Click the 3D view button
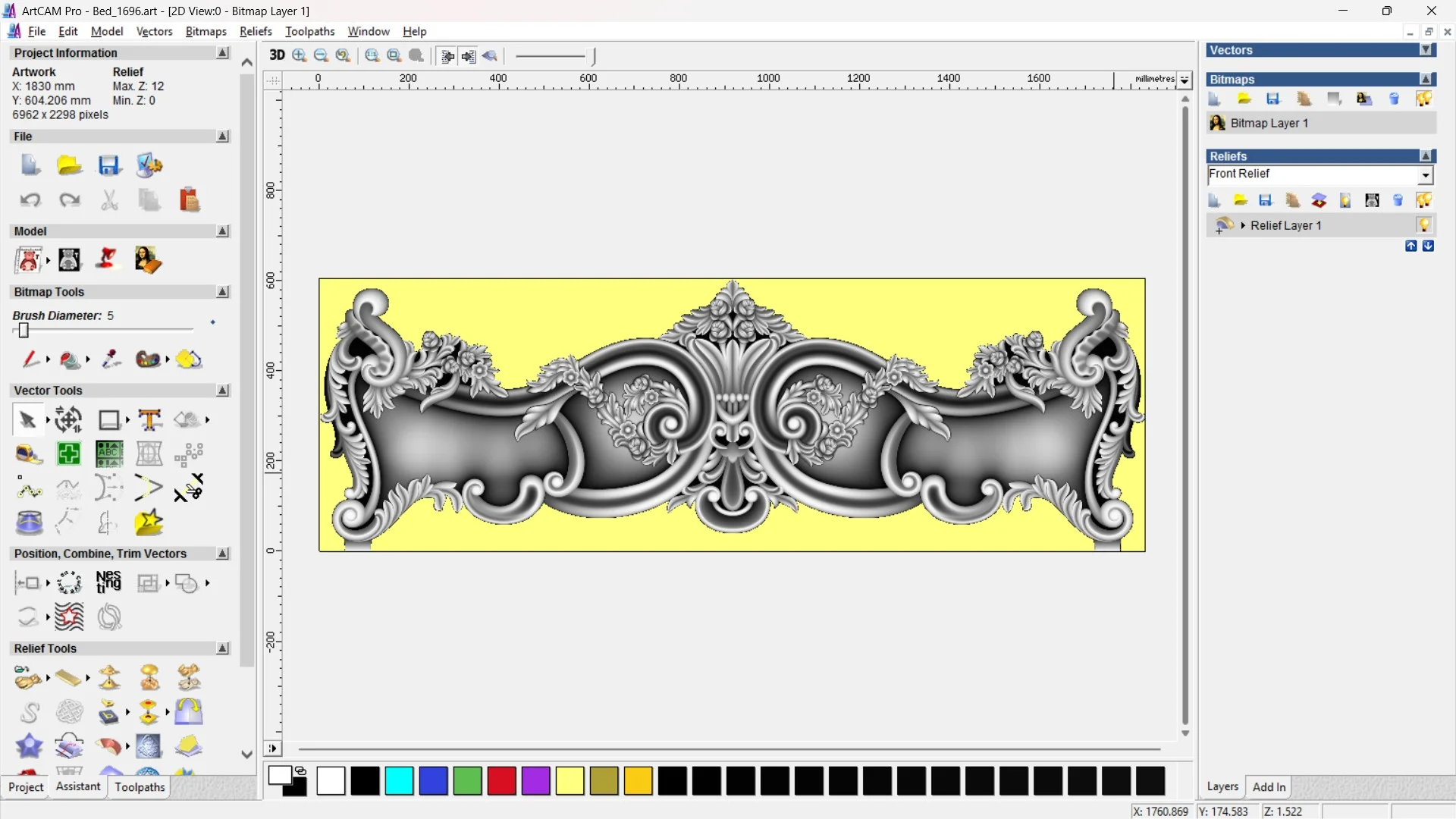The image size is (1456, 819). pyautogui.click(x=277, y=55)
